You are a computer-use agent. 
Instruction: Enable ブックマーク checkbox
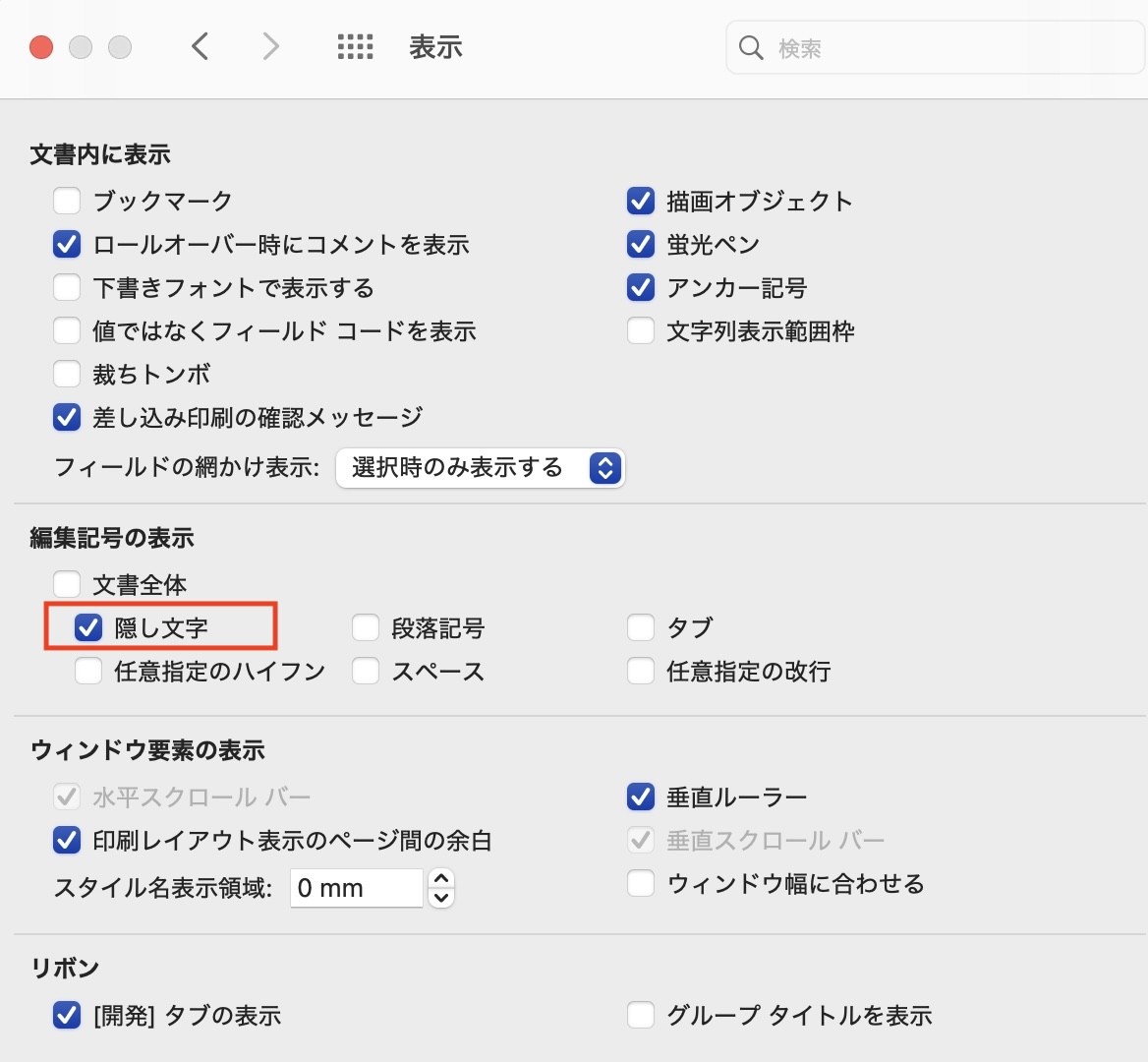pyautogui.click(x=67, y=201)
